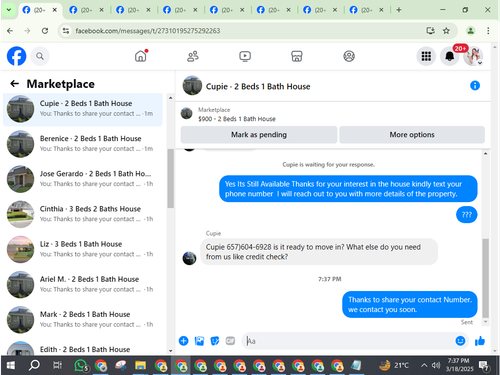The image size is (500, 375).
Task: Click the chat messages scrollbar
Action: tap(486, 278)
